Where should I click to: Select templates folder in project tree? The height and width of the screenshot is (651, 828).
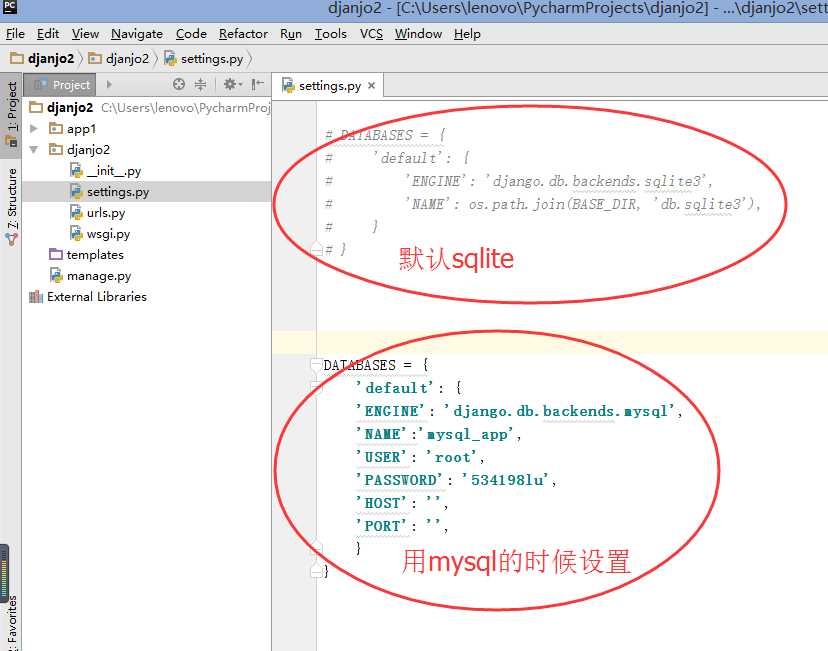[x=147, y=254]
